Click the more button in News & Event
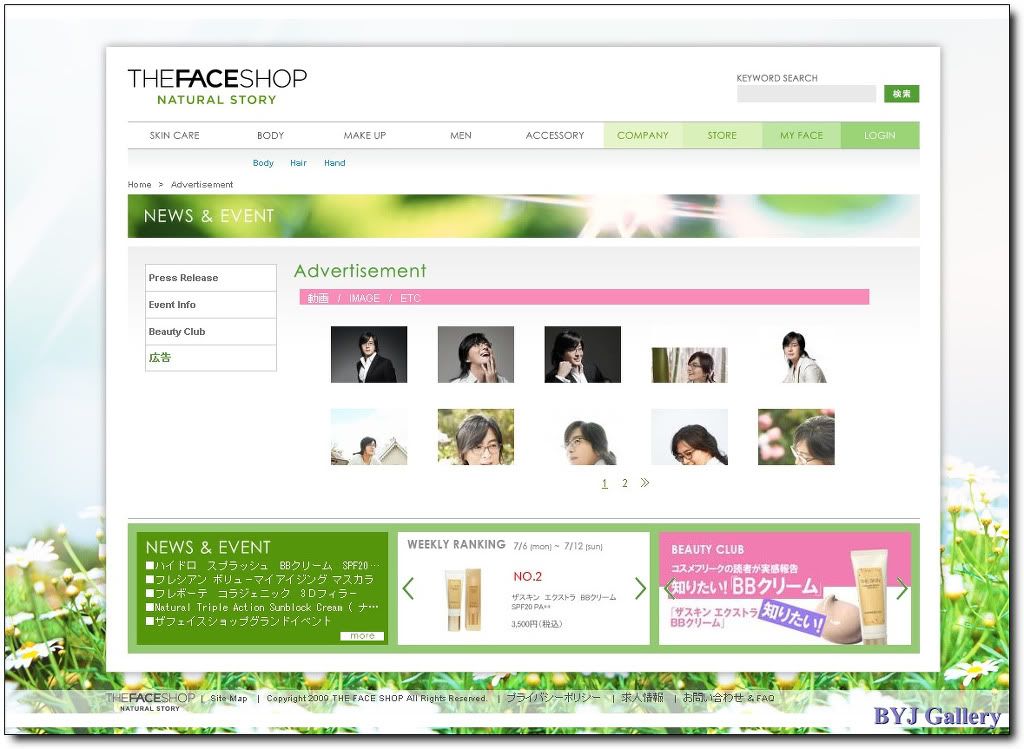The width and height of the screenshot is (1024, 749). point(362,636)
